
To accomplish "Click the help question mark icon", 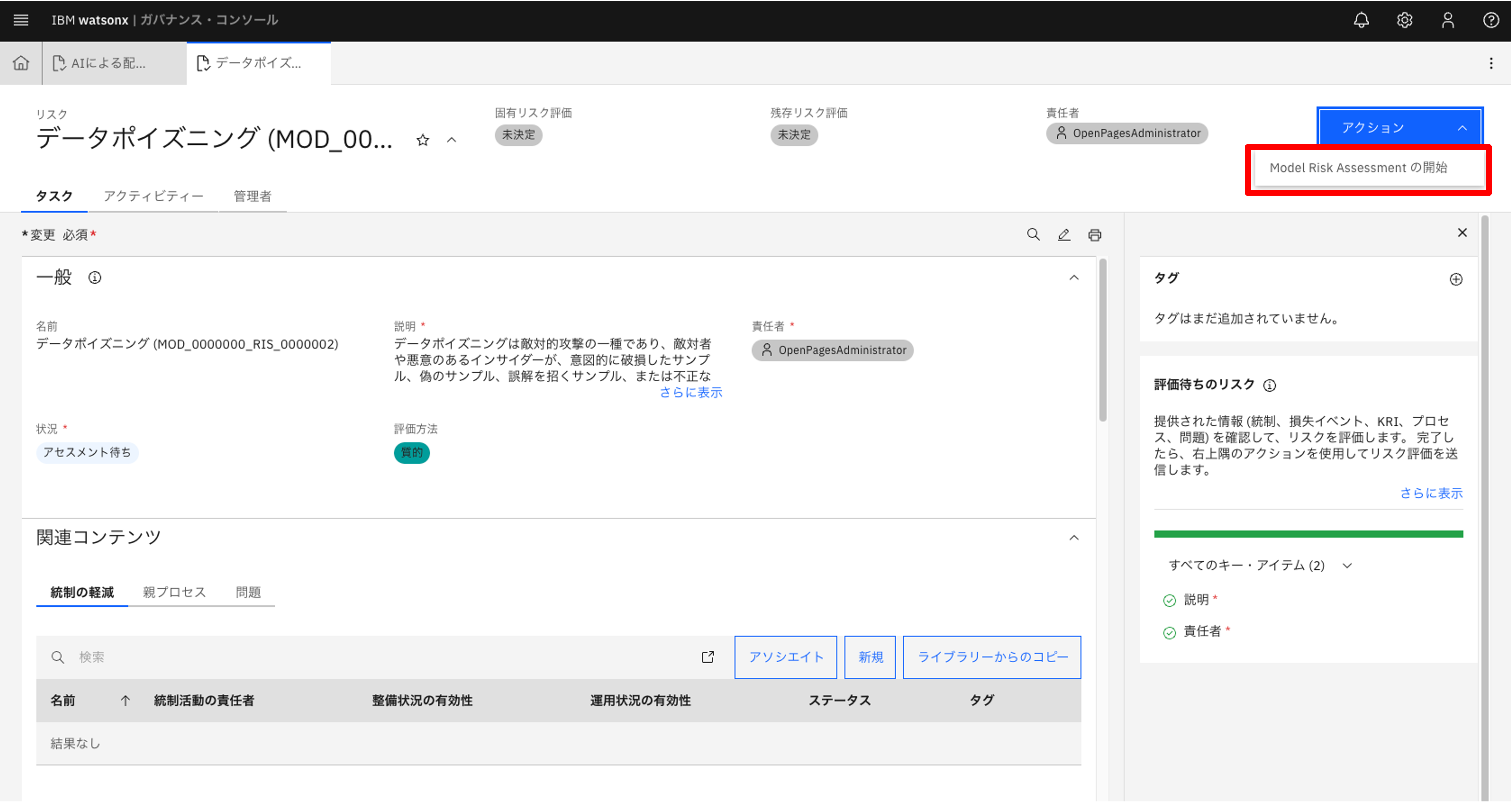I will click(1491, 20).
